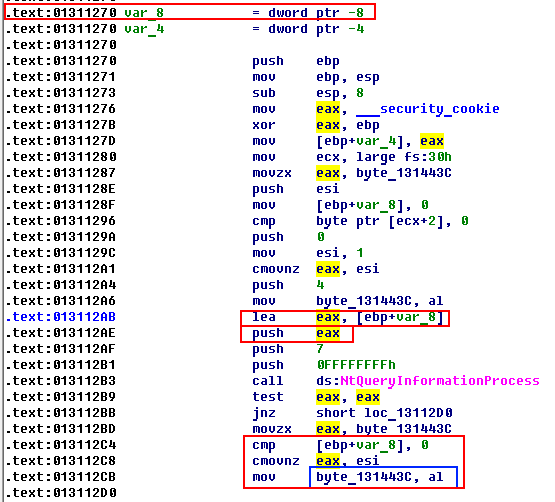Click the 'ebp, esp' operands
Viewport: 555px width, 502px height.
348,77
